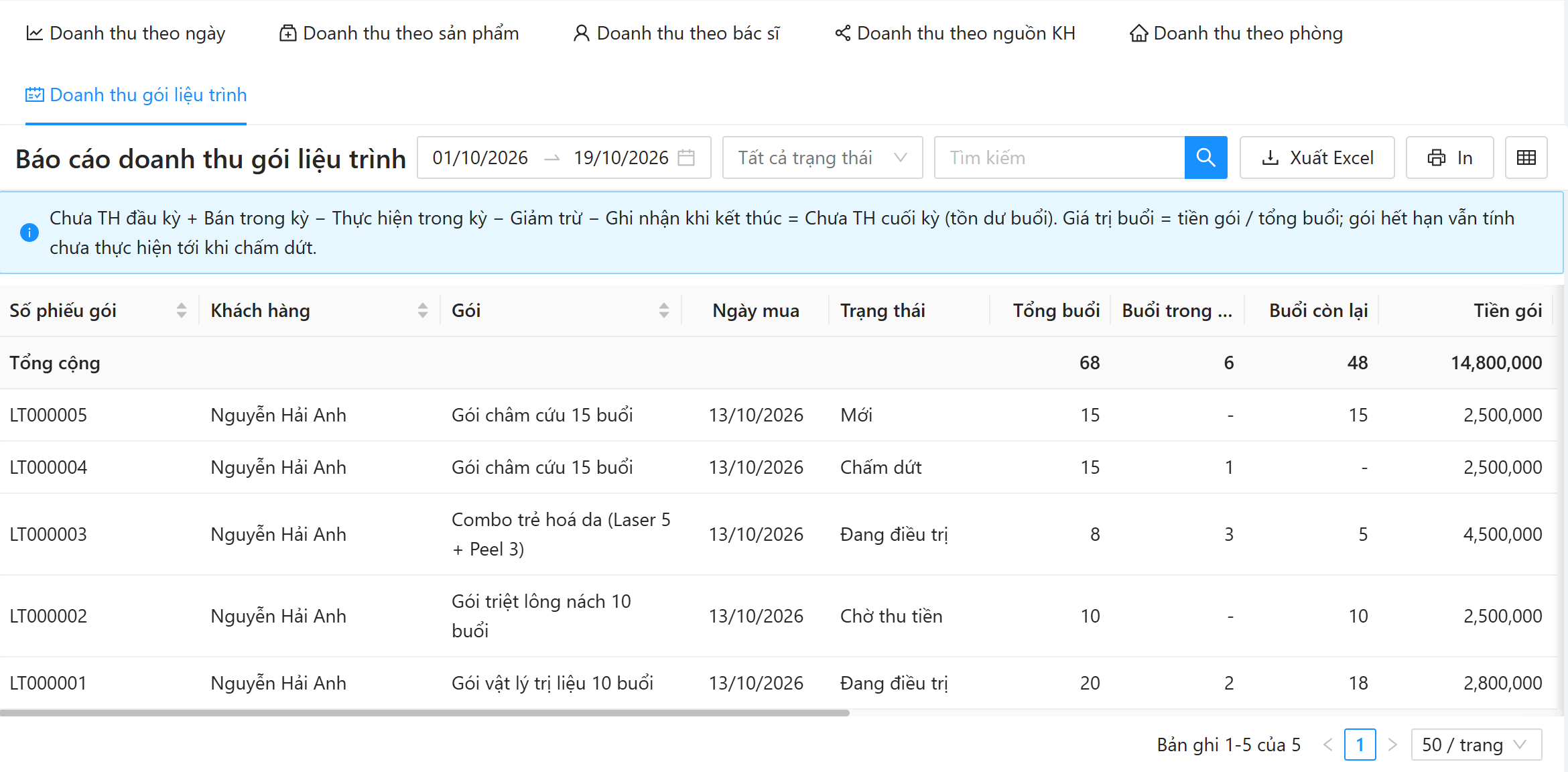Click the In print button
1568x772 pixels.
pyautogui.click(x=1449, y=157)
